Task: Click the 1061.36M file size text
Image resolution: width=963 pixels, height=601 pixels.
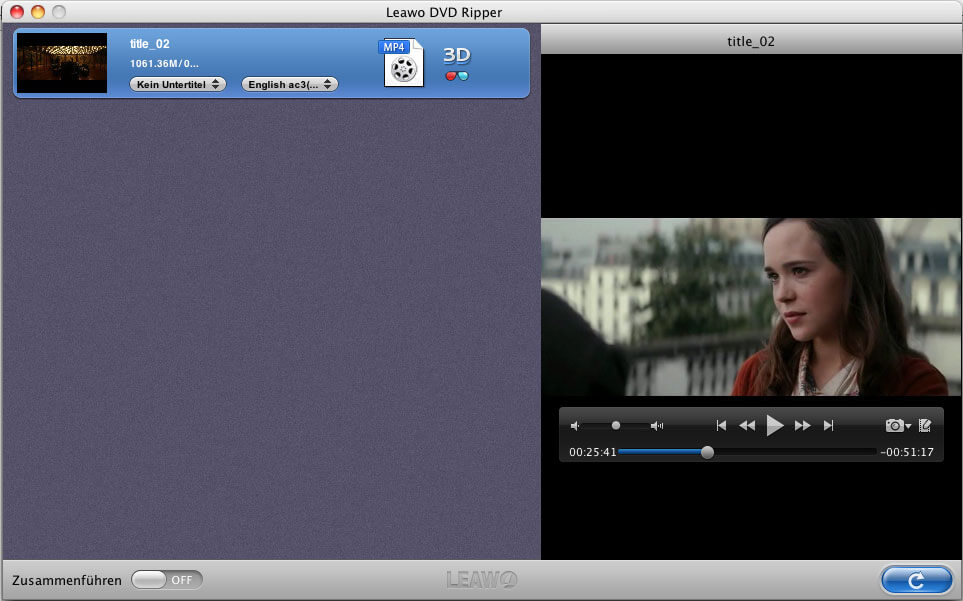Action: coord(164,63)
